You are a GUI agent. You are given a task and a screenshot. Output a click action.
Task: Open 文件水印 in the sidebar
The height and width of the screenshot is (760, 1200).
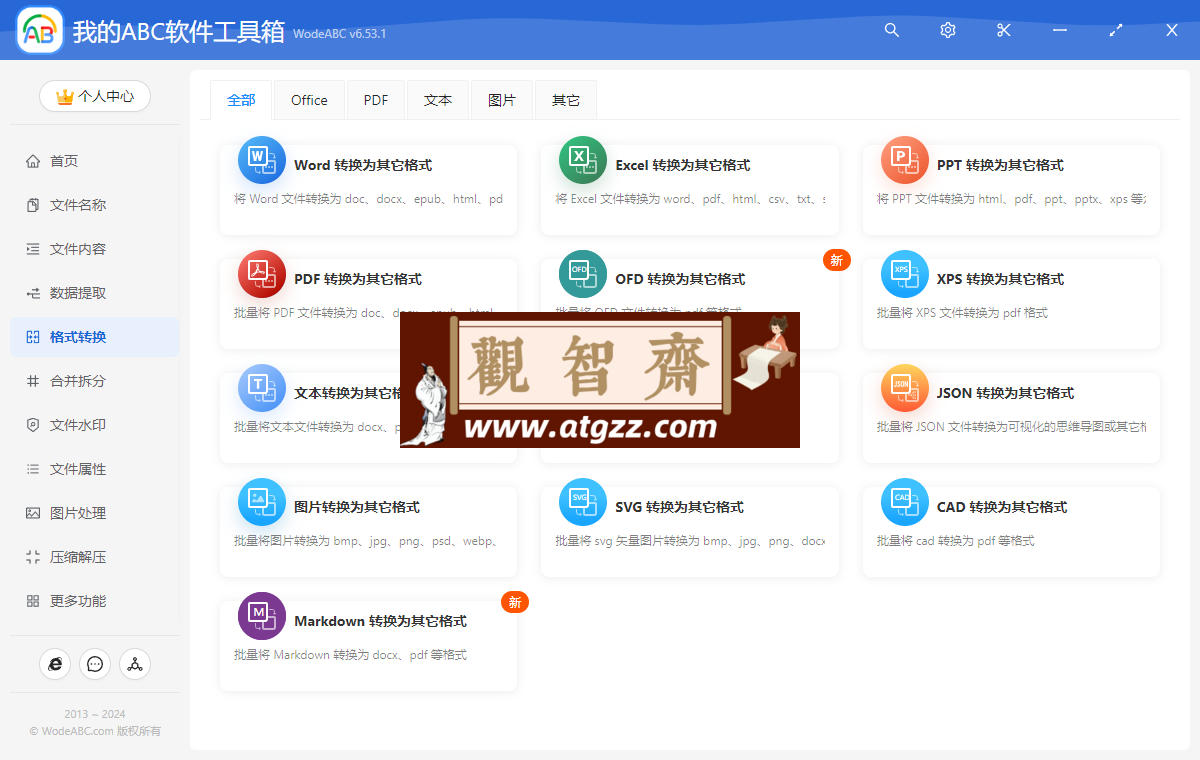[x=95, y=425]
